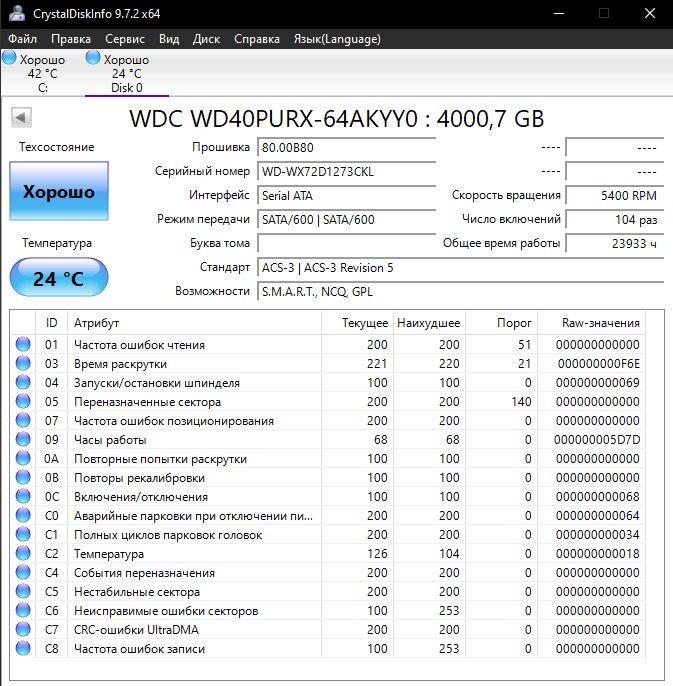Click the Raw-значения column header
Screen dimensions: 673x686
592,323
